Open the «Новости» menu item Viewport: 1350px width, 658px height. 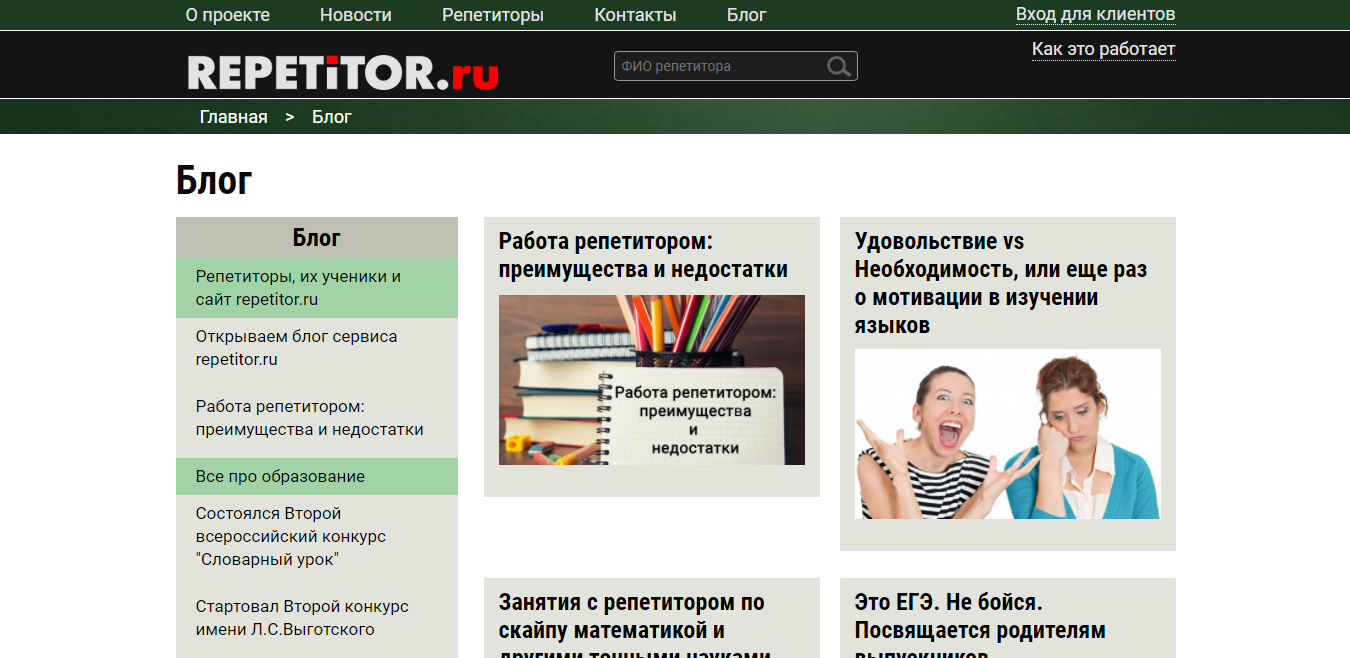pyautogui.click(x=356, y=15)
